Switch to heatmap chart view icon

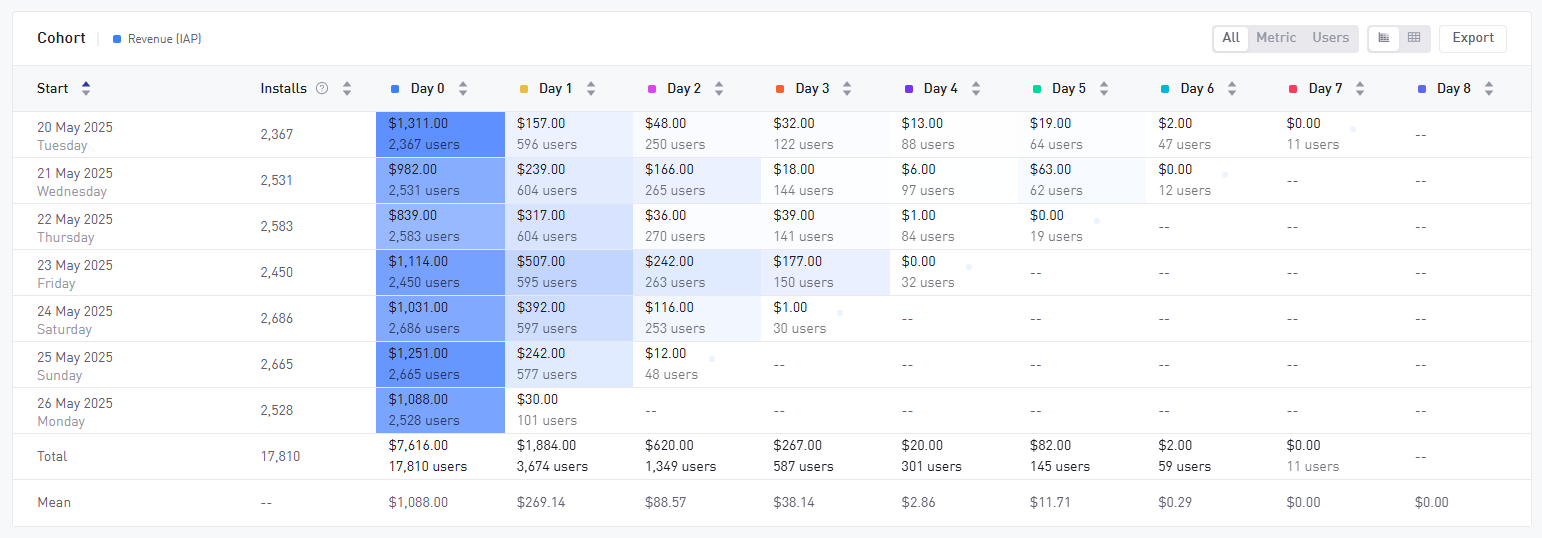(x=1384, y=38)
